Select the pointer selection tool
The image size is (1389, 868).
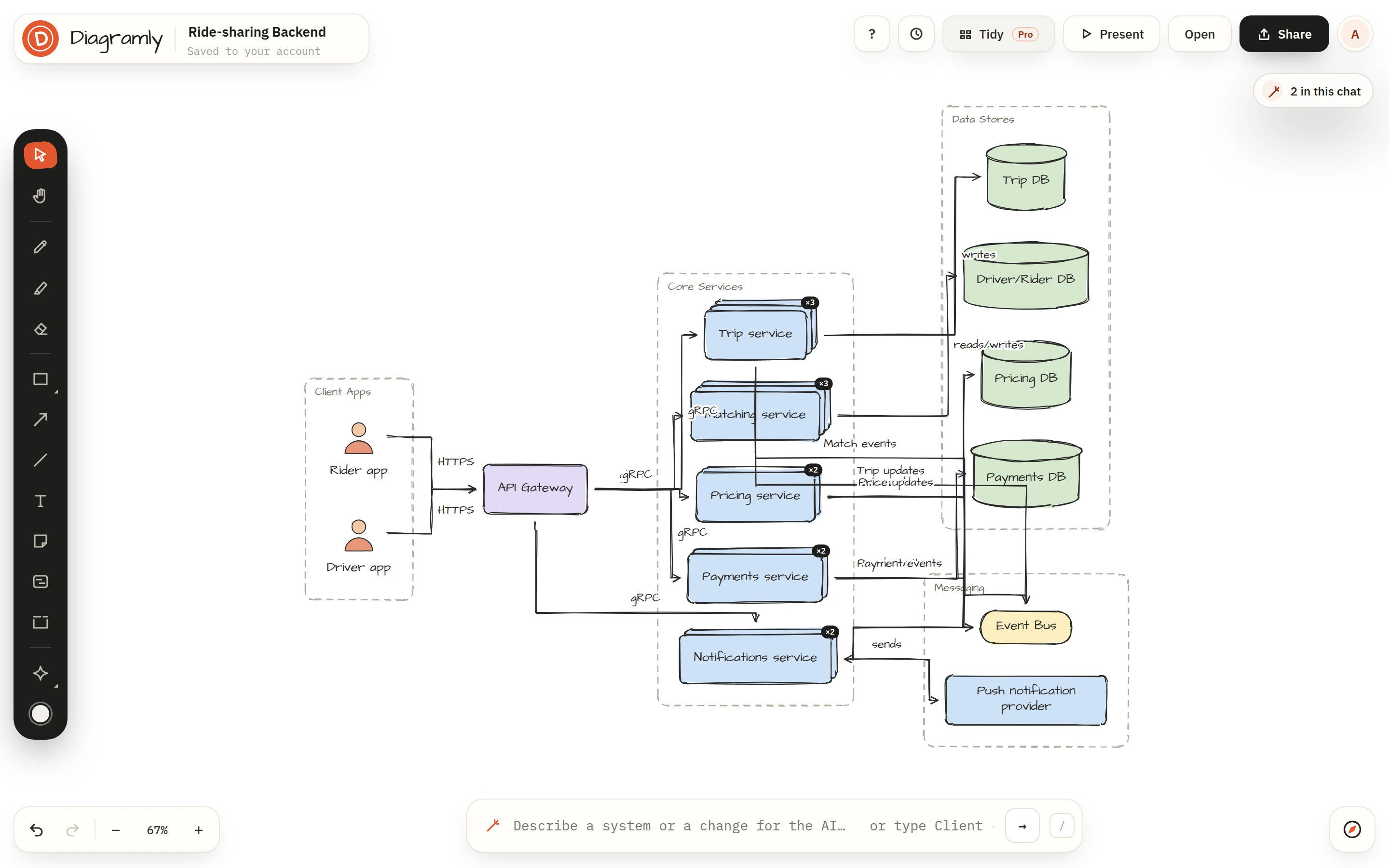(40, 155)
